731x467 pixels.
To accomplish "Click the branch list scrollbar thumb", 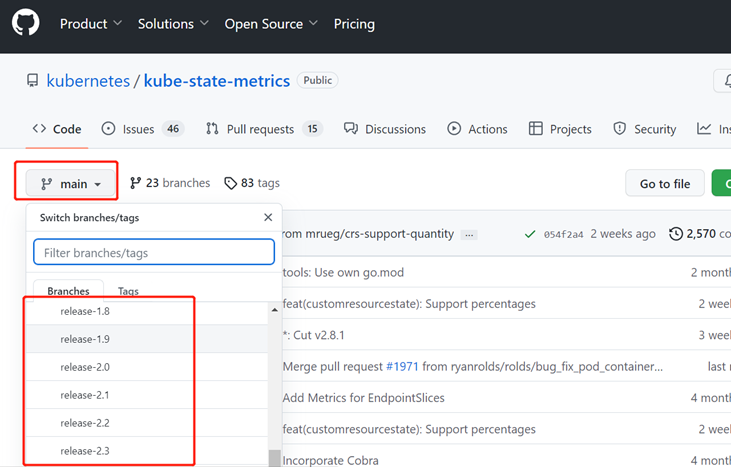I will tap(275, 458).
